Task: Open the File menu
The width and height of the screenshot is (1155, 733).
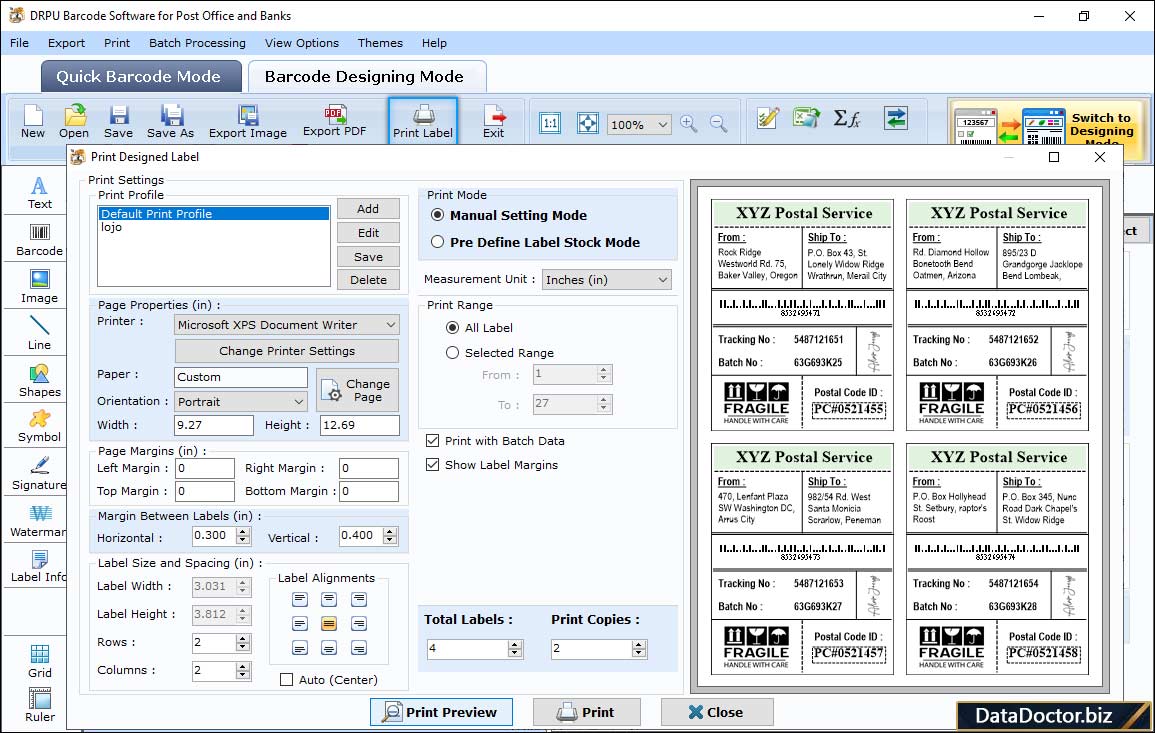Action: (19, 43)
